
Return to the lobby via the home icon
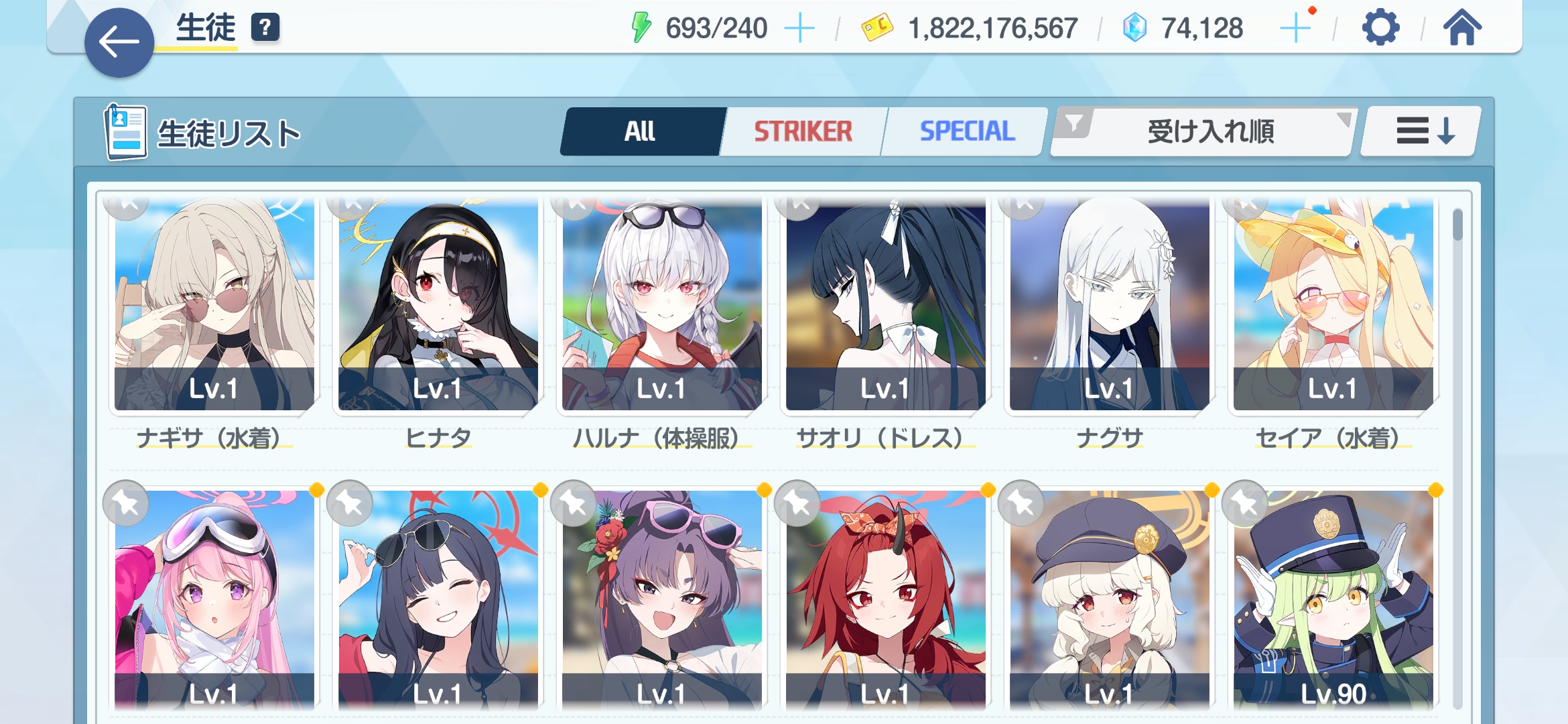coord(1462,28)
